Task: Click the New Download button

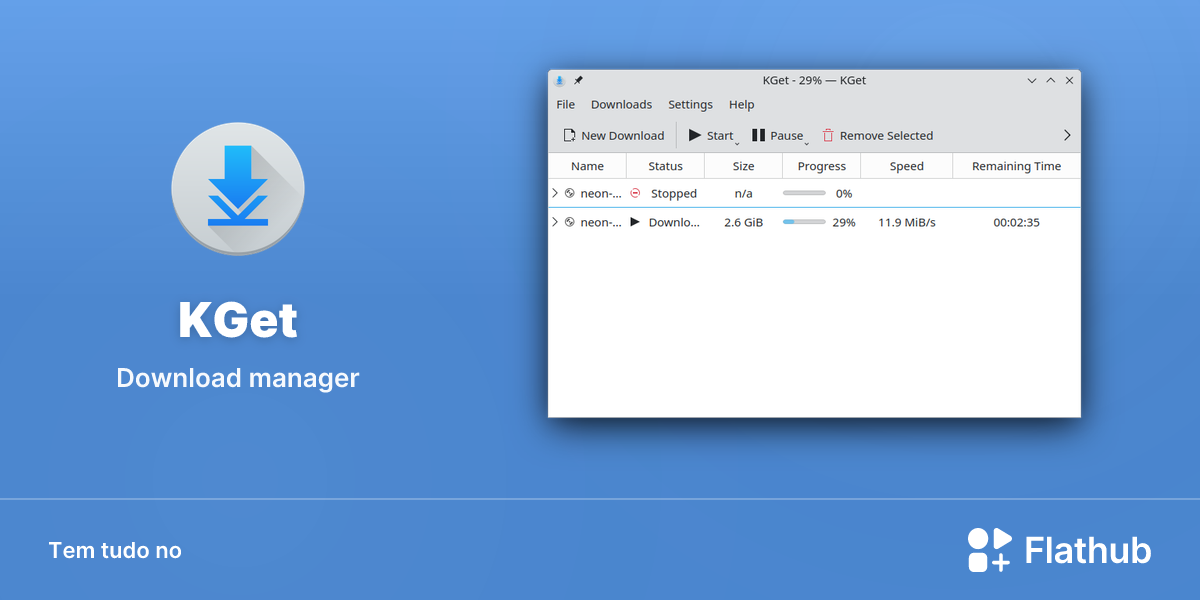Action: pos(613,135)
